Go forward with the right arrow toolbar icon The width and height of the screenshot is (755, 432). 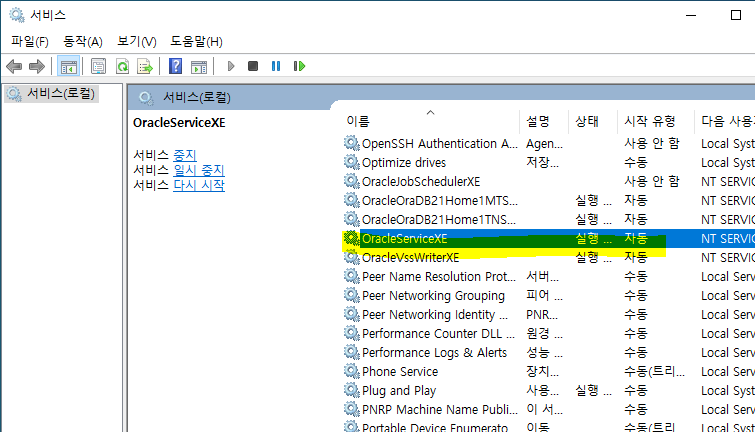(x=37, y=66)
